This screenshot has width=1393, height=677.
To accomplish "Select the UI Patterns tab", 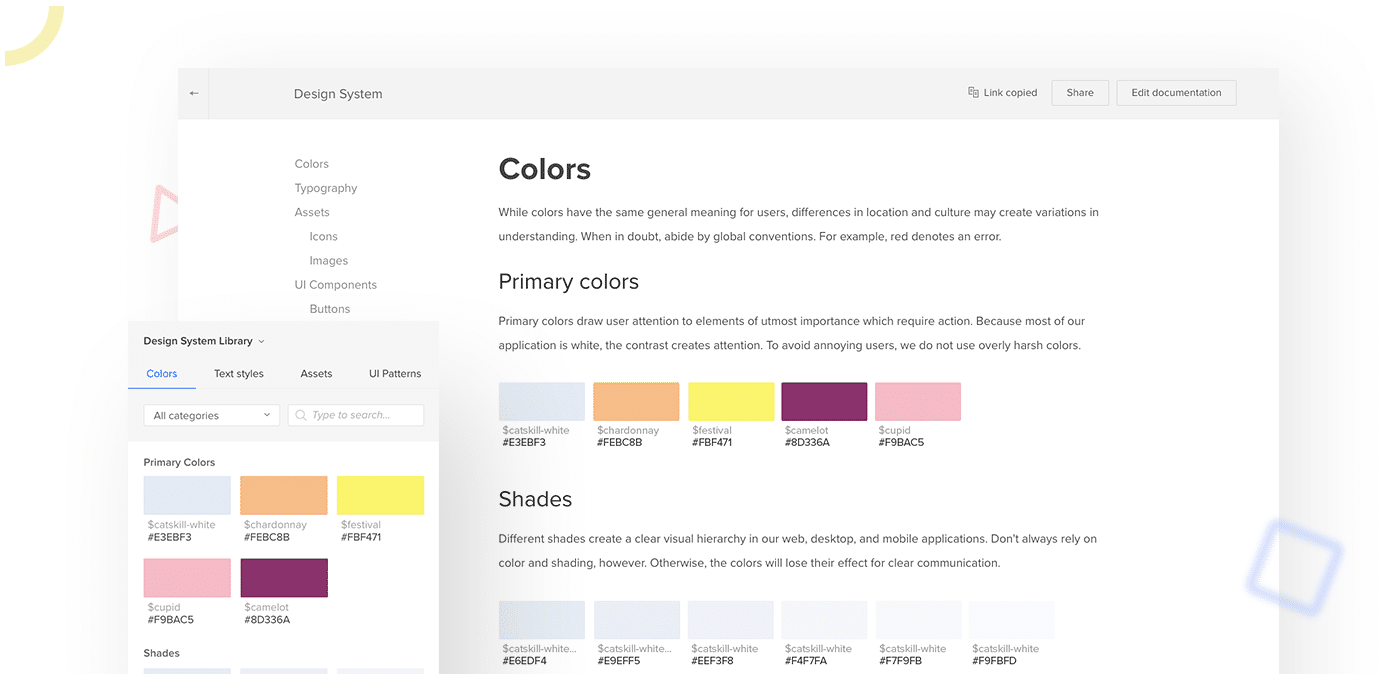I will click(x=395, y=373).
